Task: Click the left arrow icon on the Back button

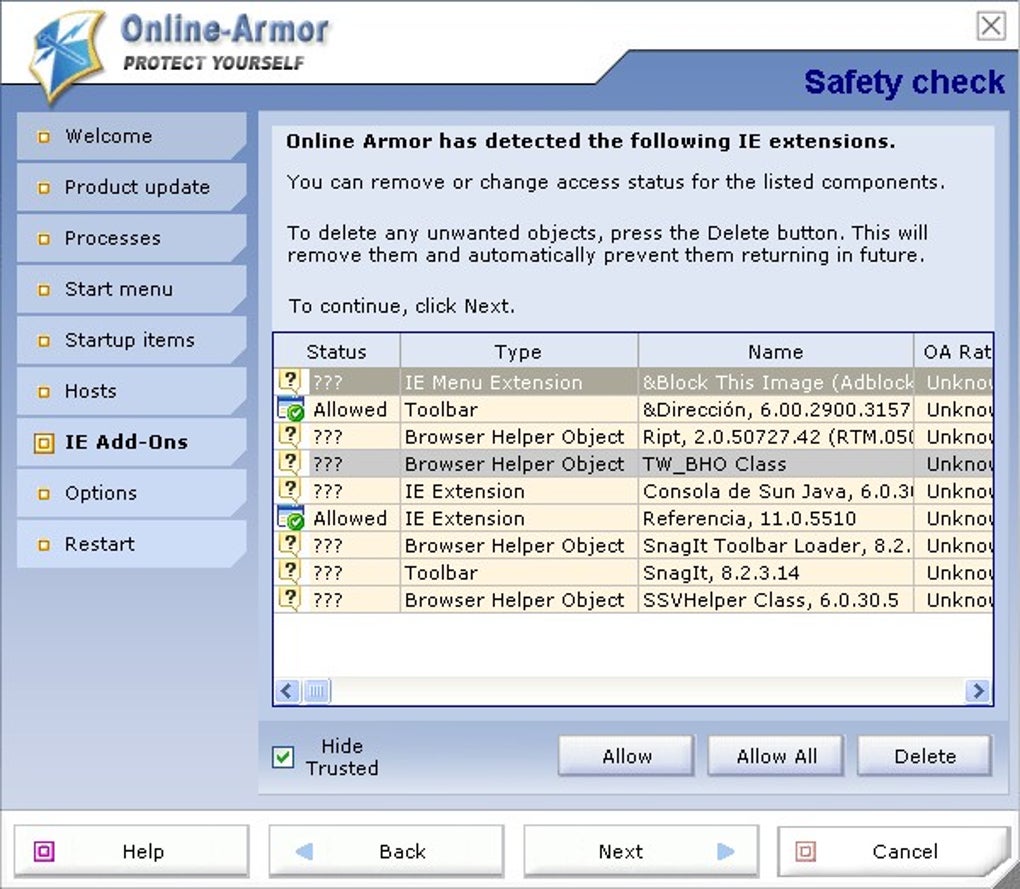Action: point(304,851)
